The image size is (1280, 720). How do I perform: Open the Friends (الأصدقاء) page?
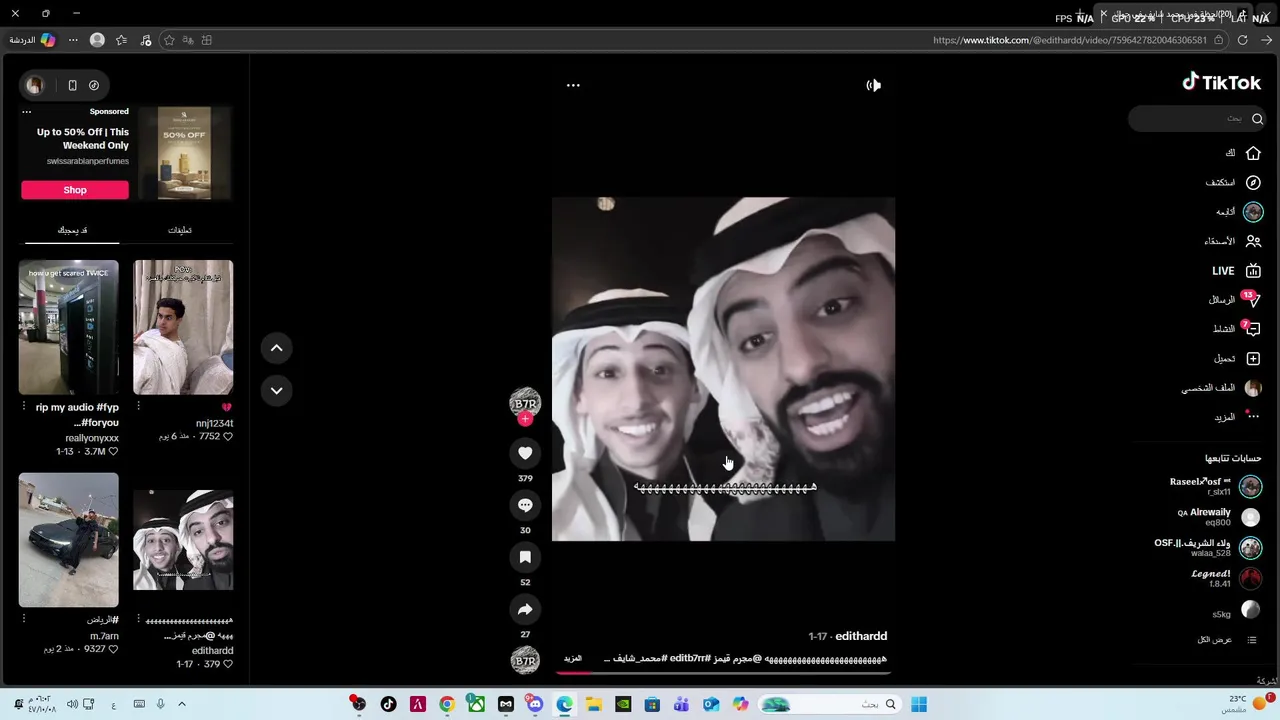point(1232,241)
